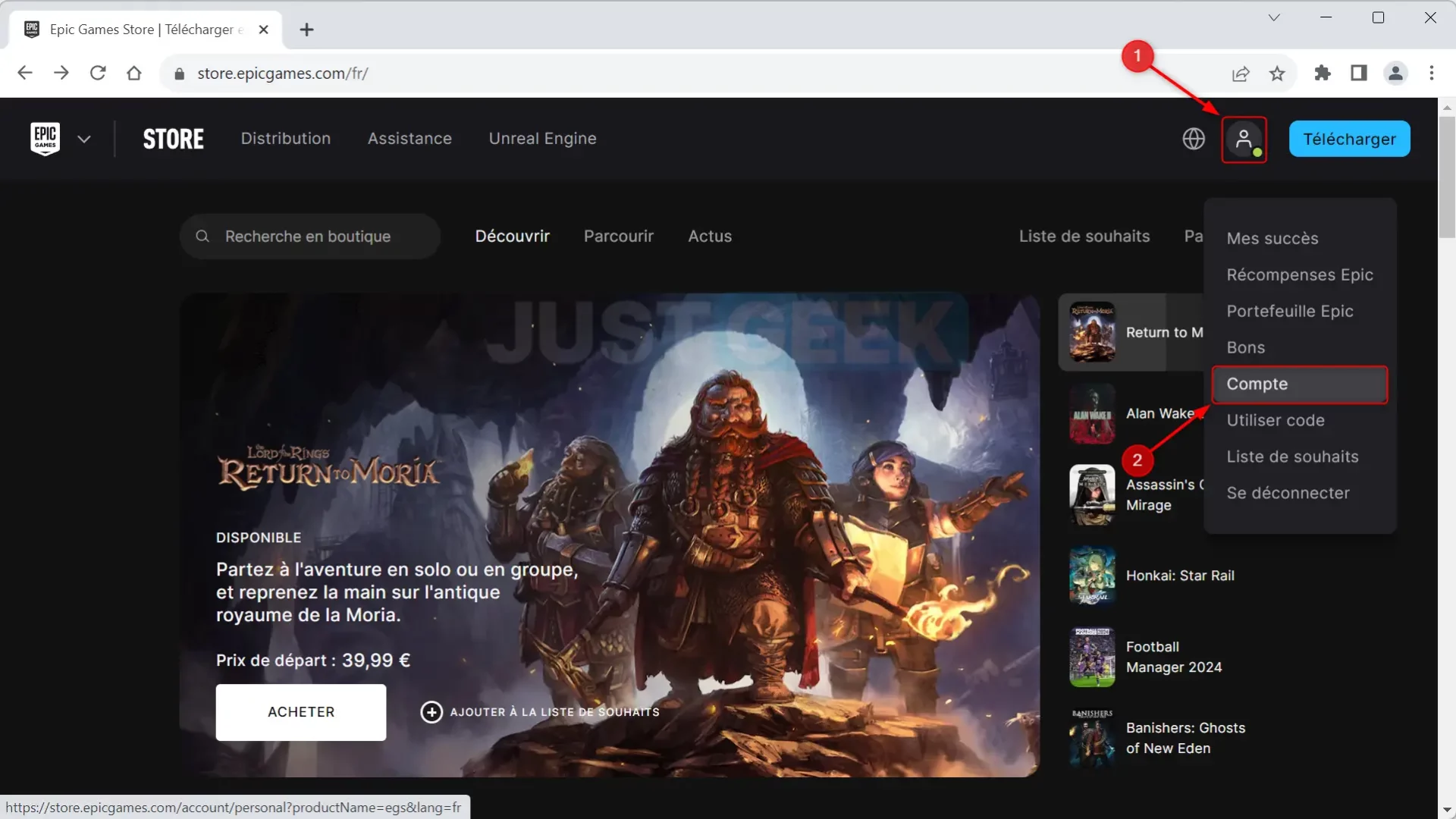Open Liste de souhaits in the store nav
This screenshot has width=1456, height=819.
coord(1084,237)
